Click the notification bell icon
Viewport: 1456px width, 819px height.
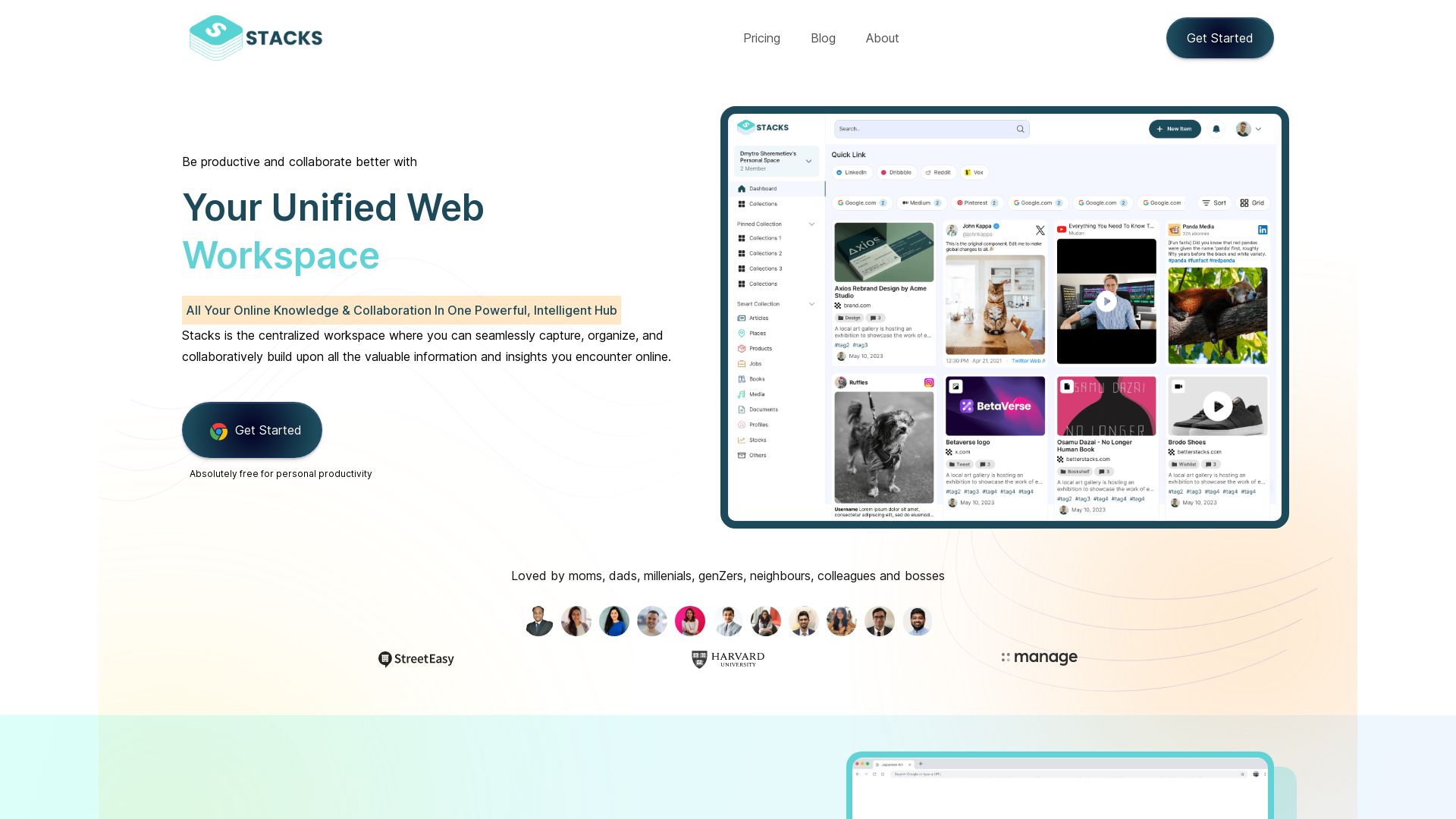[1216, 128]
